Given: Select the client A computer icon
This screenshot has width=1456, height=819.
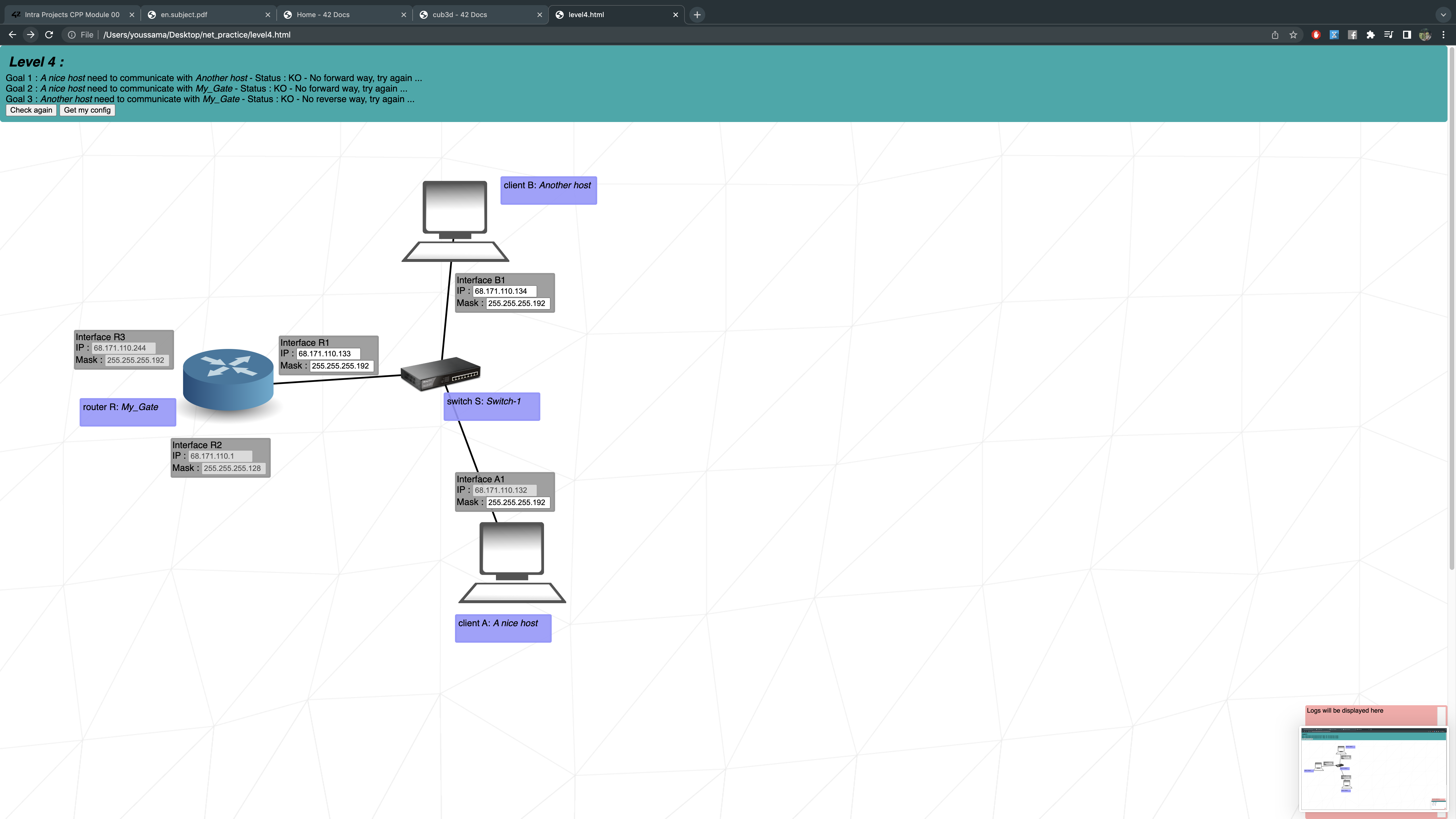Looking at the screenshot, I should tap(512, 562).
